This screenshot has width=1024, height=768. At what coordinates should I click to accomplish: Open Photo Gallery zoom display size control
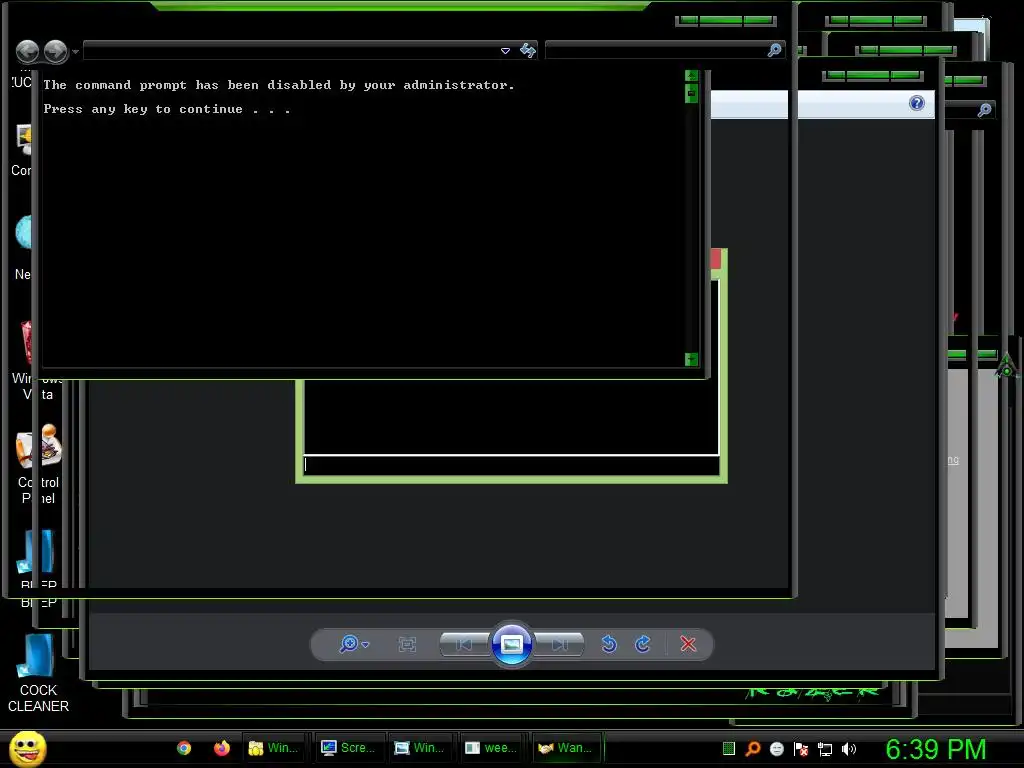[x=354, y=645]
